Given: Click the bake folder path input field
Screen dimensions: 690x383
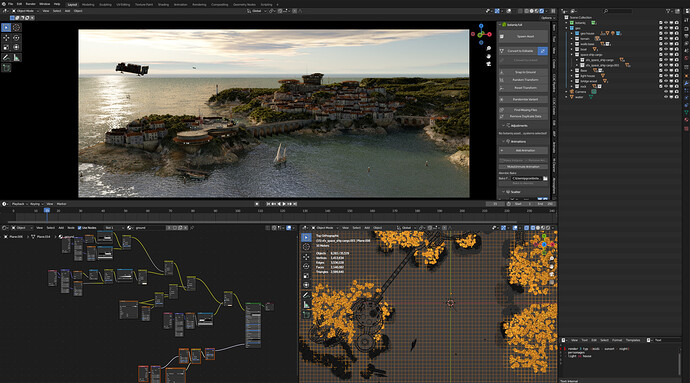Looking at the screenshot, I should 526,178.
